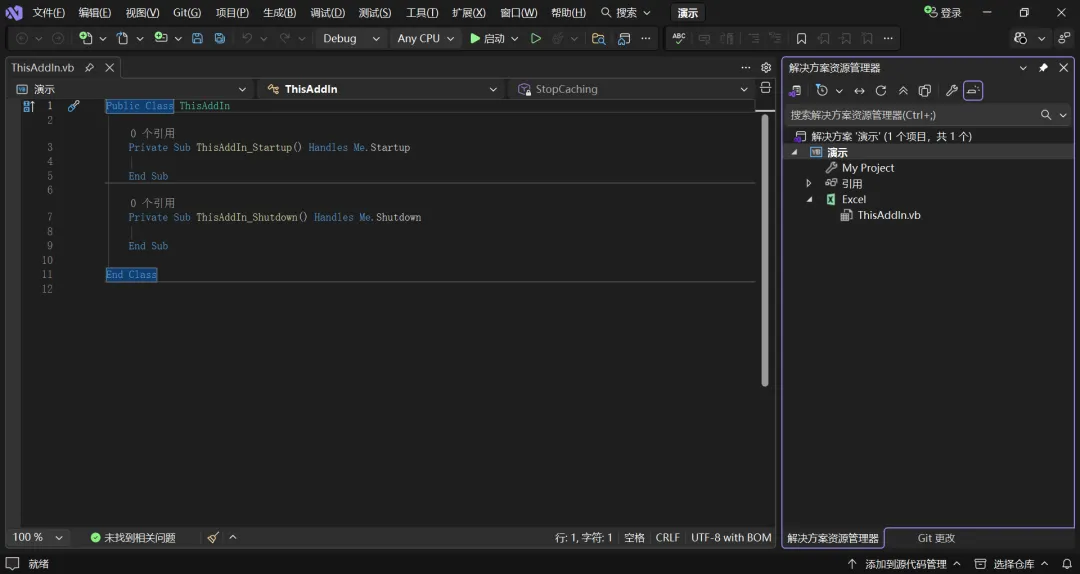Click the Save All toolbar icon
Image resolution: width=1080 pixels, height=574 pixels.
219,38
